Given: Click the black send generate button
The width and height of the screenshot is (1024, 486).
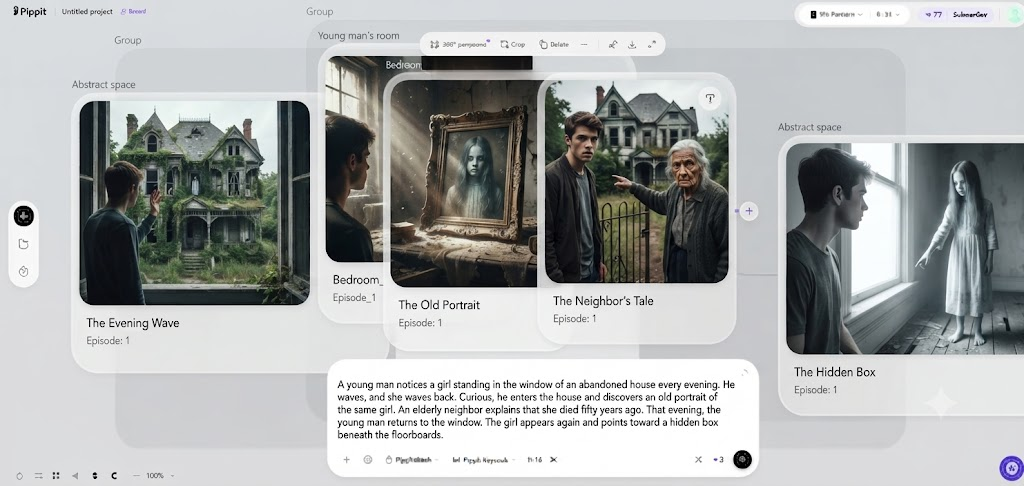Looking at the screenshot, I should [x=742, y=459].
